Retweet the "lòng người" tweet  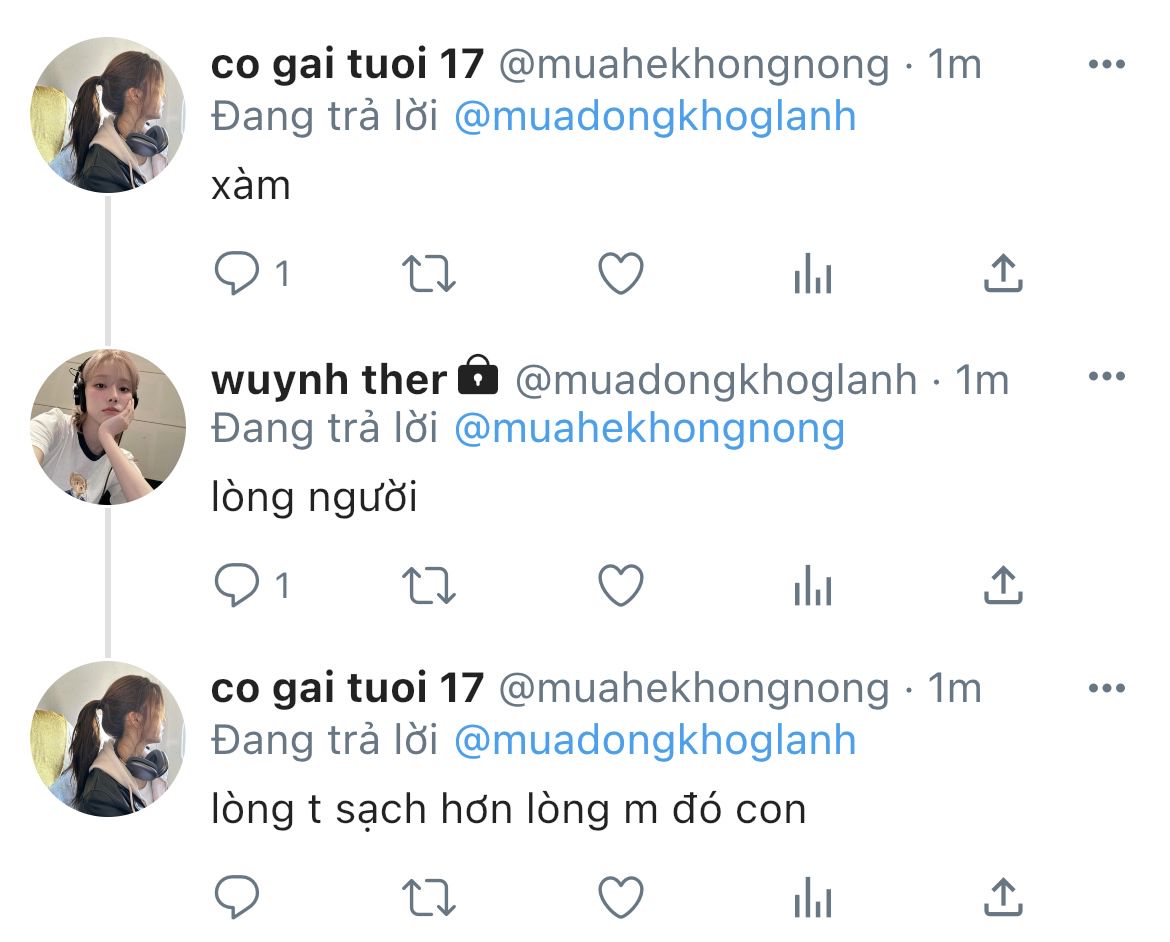(x=428, y=584)
